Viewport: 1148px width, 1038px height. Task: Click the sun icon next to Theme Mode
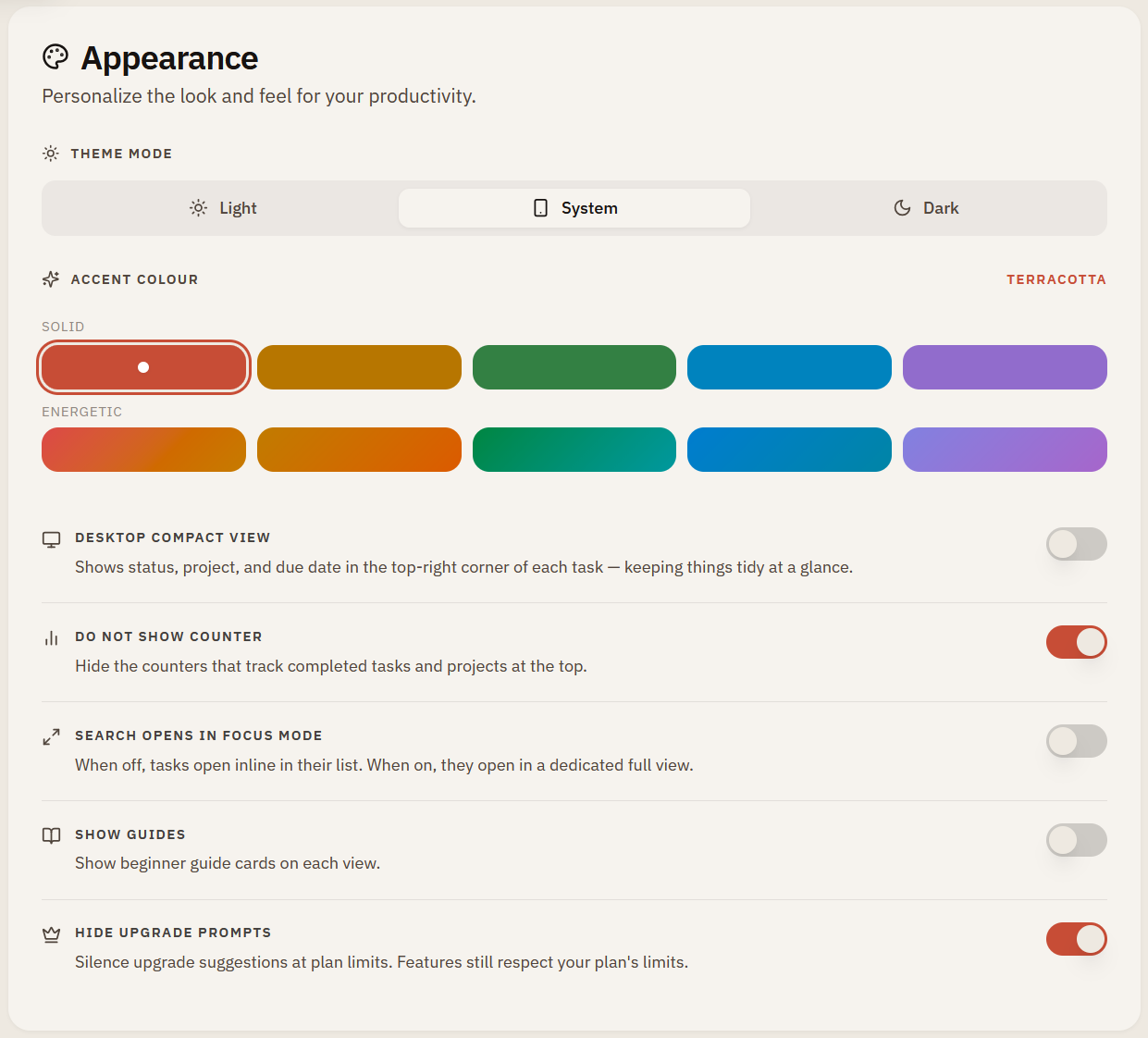[x=51, y=154]
